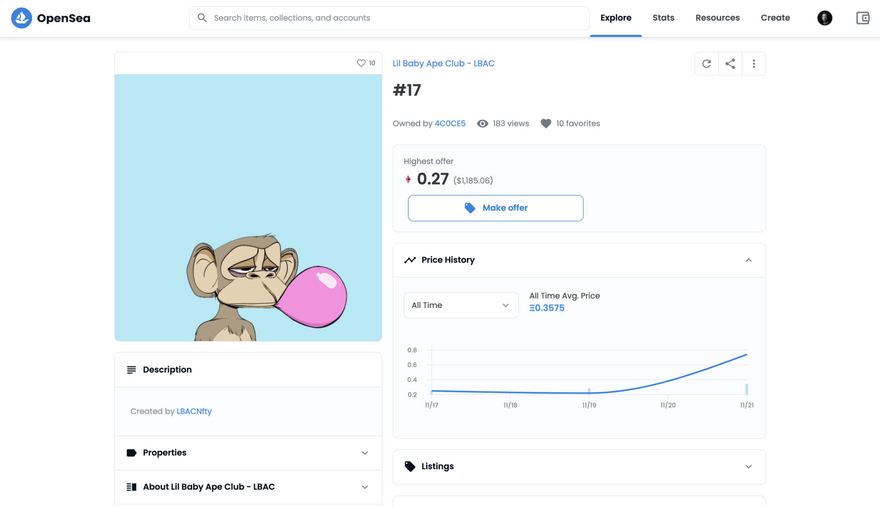880x507 pixels.
Task: Click the OpenSea logo icon
Action: (21, 18)
